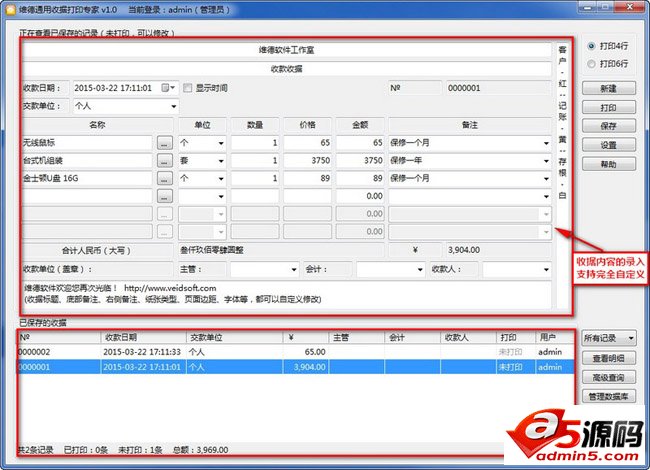Sort table by № column header
This screenshot has width=650, height=470.
59,337
